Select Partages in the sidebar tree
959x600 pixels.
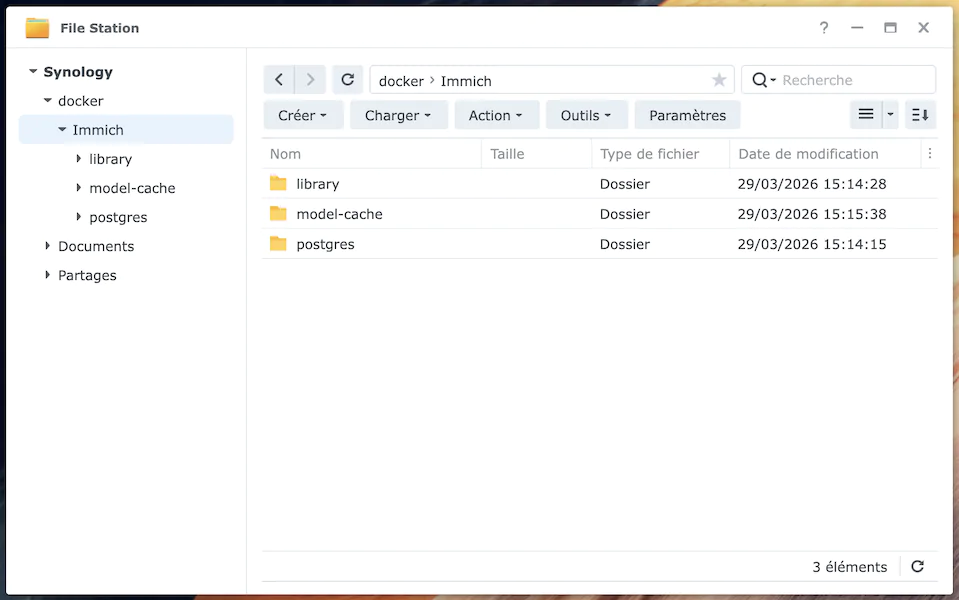[87, 275]
